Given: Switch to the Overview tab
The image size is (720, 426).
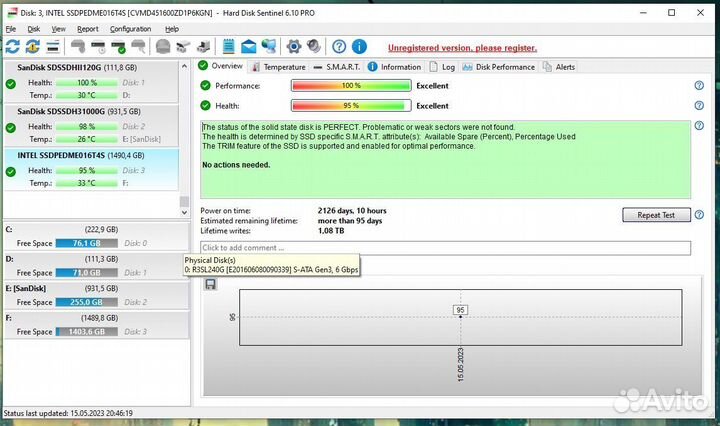Looking at the screenshot, I should pos(221,66).
